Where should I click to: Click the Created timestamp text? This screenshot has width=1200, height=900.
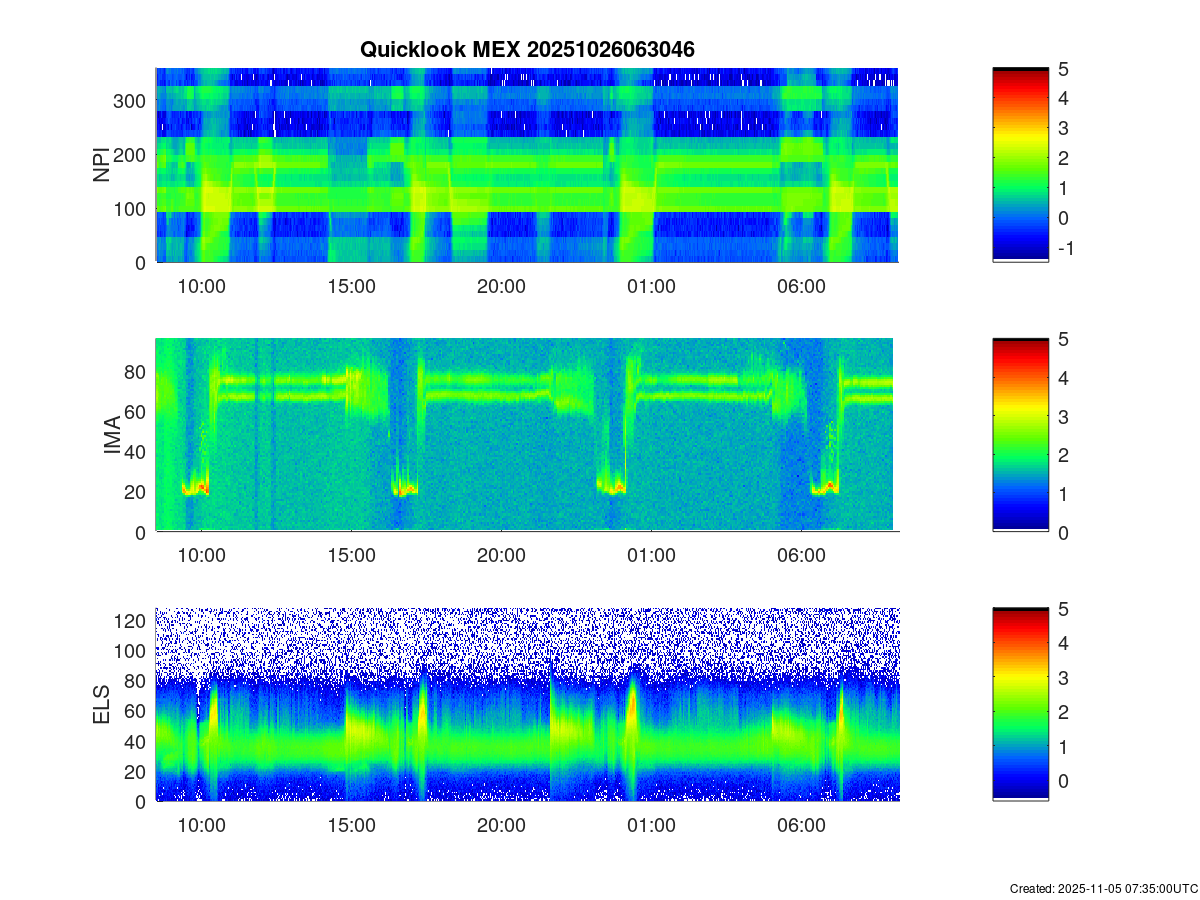tap(1103, 888)
